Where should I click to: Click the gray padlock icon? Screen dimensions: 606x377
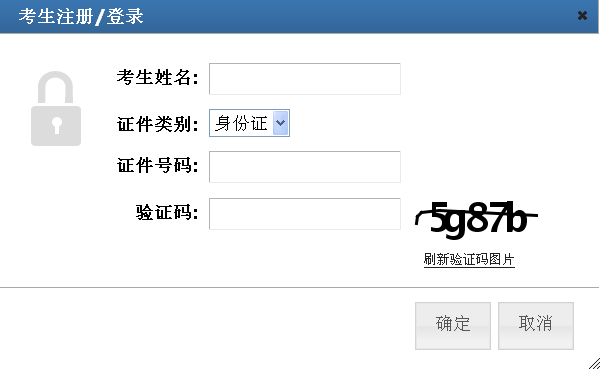56,109
